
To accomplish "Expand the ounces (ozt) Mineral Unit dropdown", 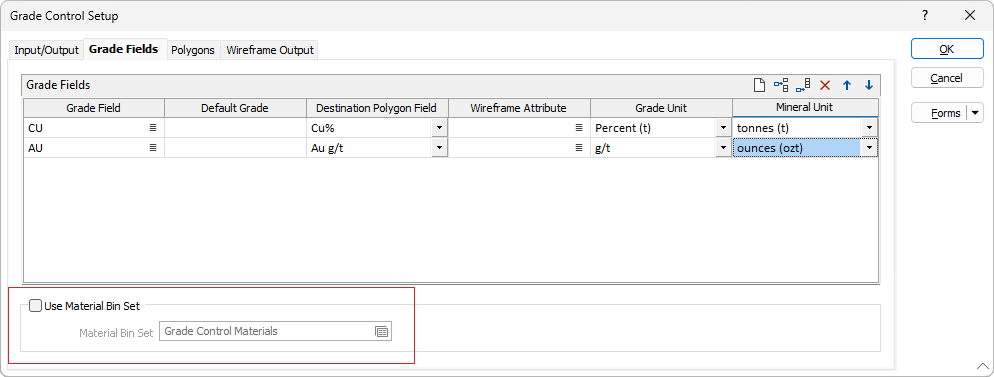I will 869,148.
